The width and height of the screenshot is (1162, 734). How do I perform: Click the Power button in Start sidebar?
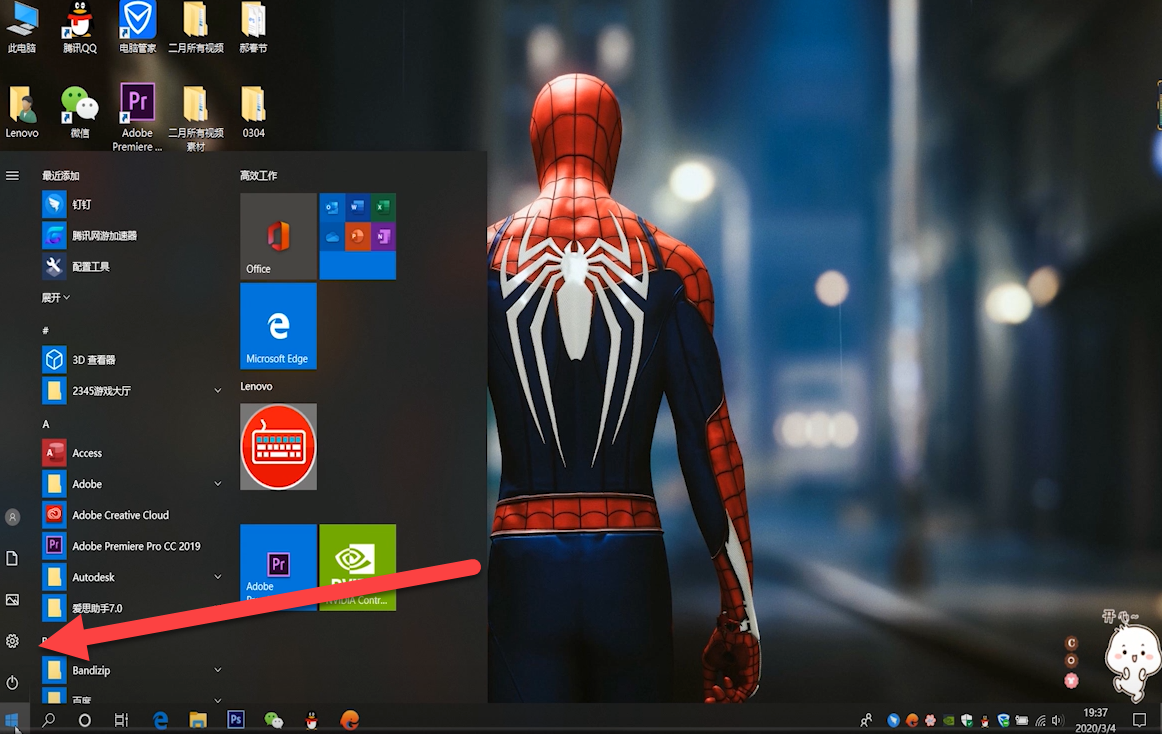point(13,682)
